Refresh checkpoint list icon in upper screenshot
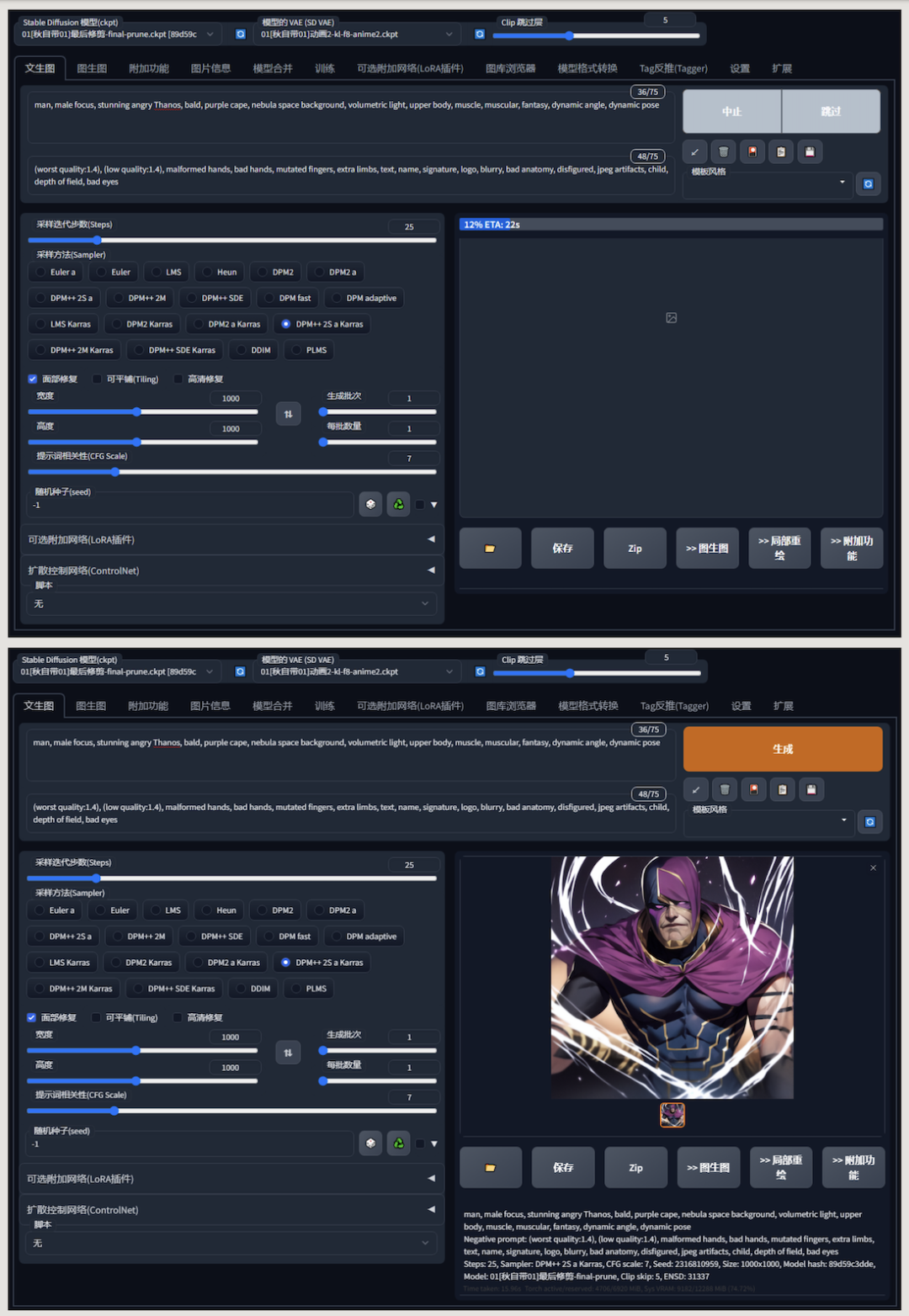909x1316 pixels. coord(241,34)
